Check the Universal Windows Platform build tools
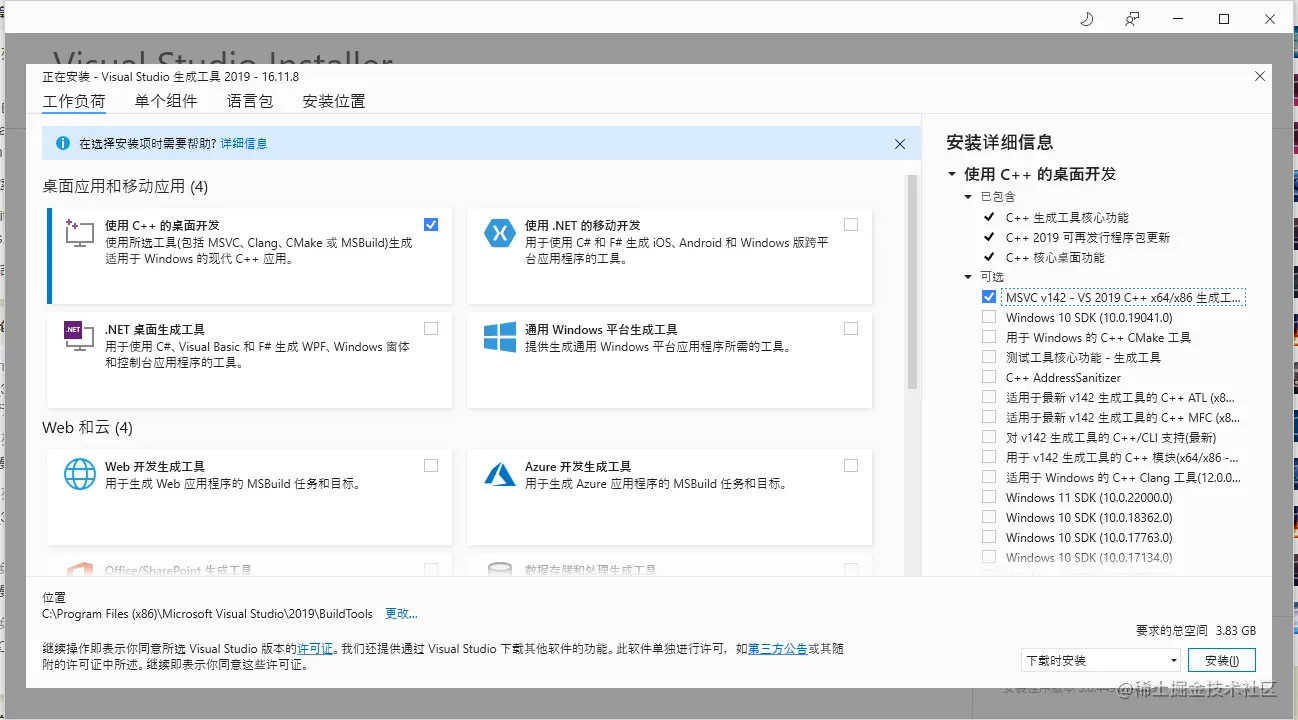1298x720 pixels. (851, 328)
